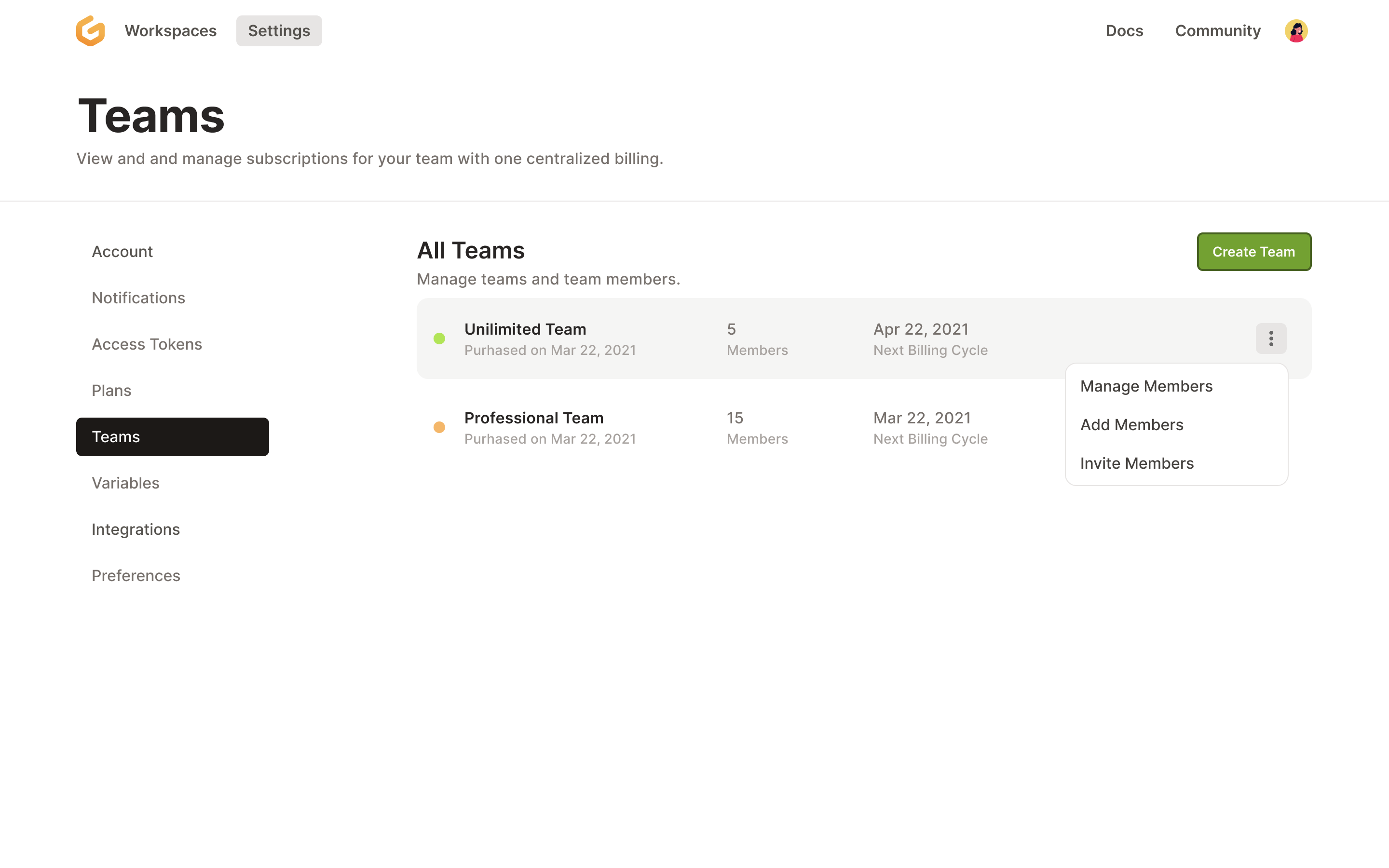Open the user avatar menu
Screen dimensions: 1389x868
tap(1296, 30)
